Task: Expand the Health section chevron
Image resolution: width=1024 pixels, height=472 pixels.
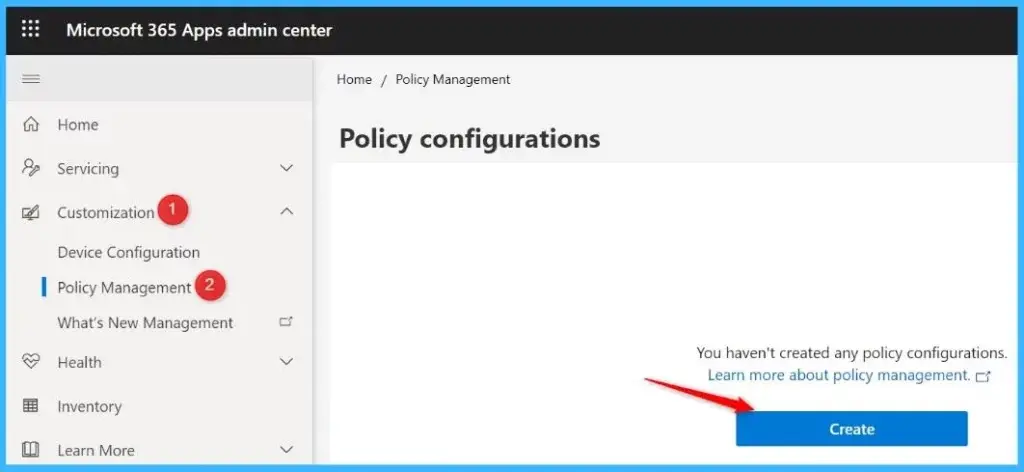Action: coord(286,362)
